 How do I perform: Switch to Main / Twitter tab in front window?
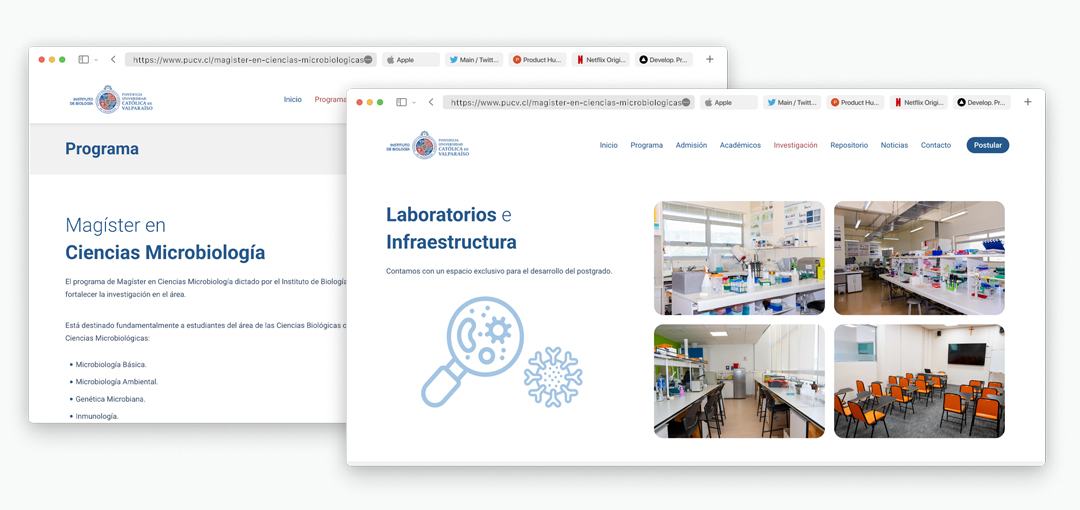792,102
